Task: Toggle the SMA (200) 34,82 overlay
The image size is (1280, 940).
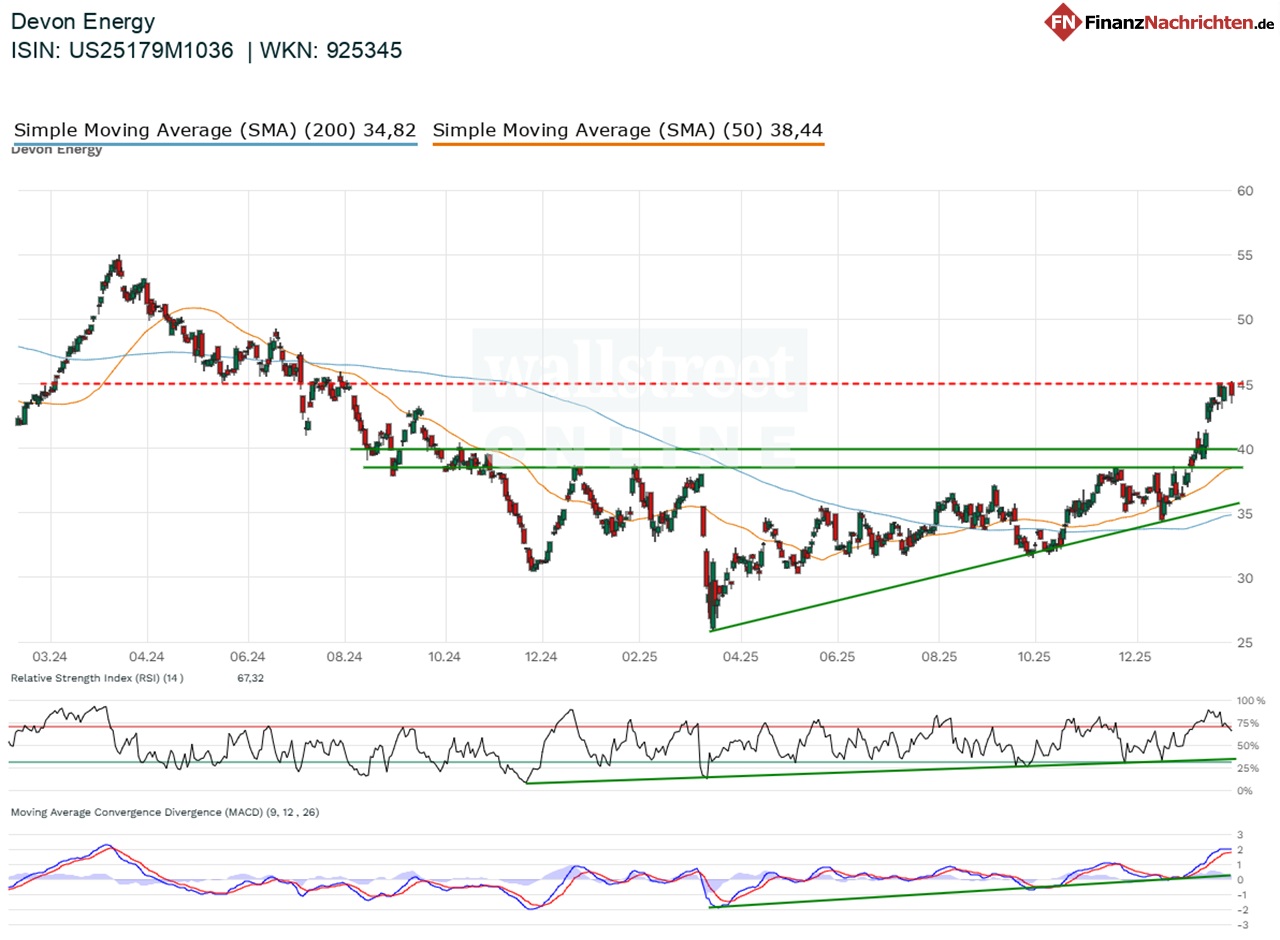Action: click(215, 130)
